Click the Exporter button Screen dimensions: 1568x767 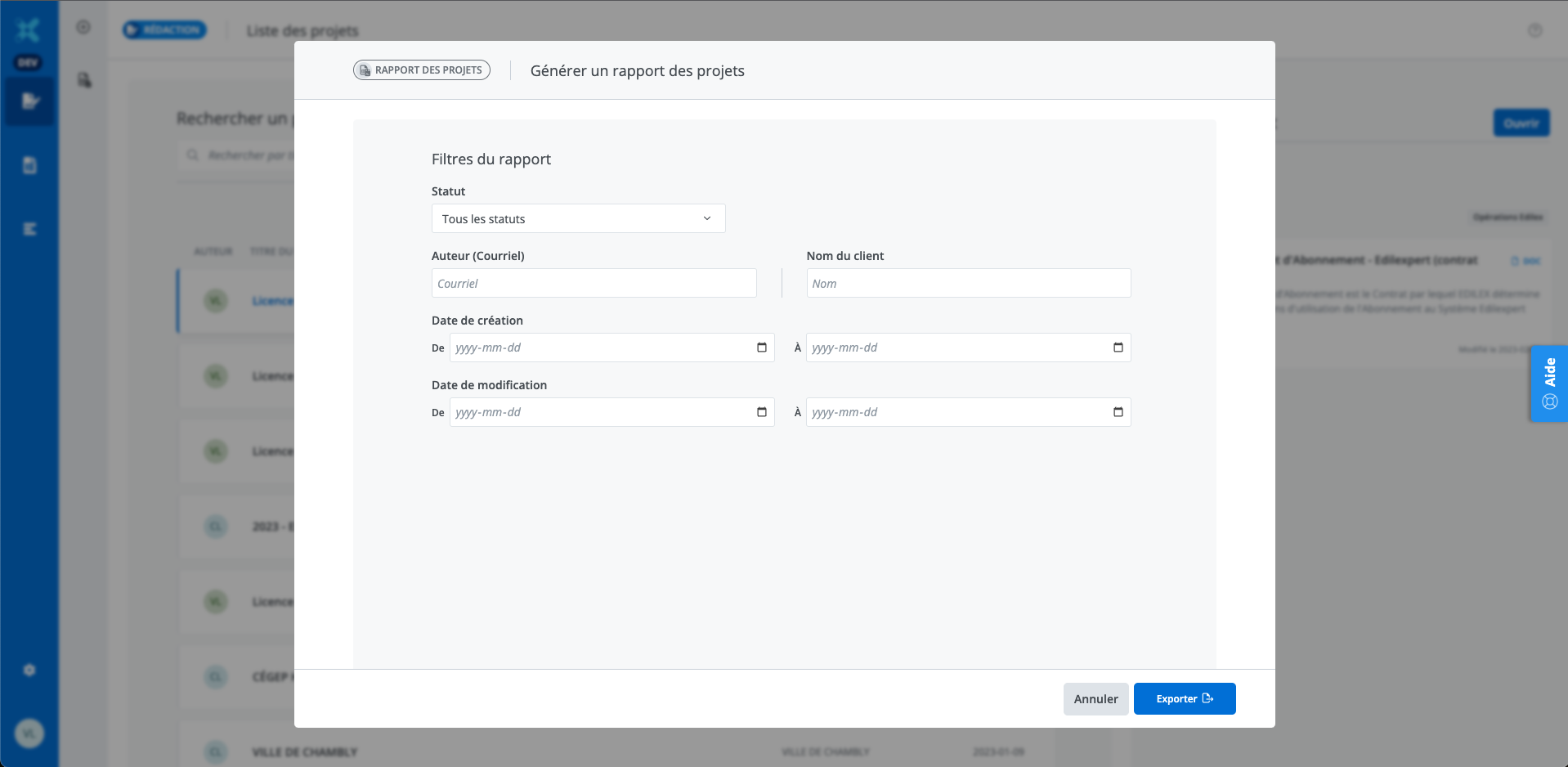coord(1184,698)
